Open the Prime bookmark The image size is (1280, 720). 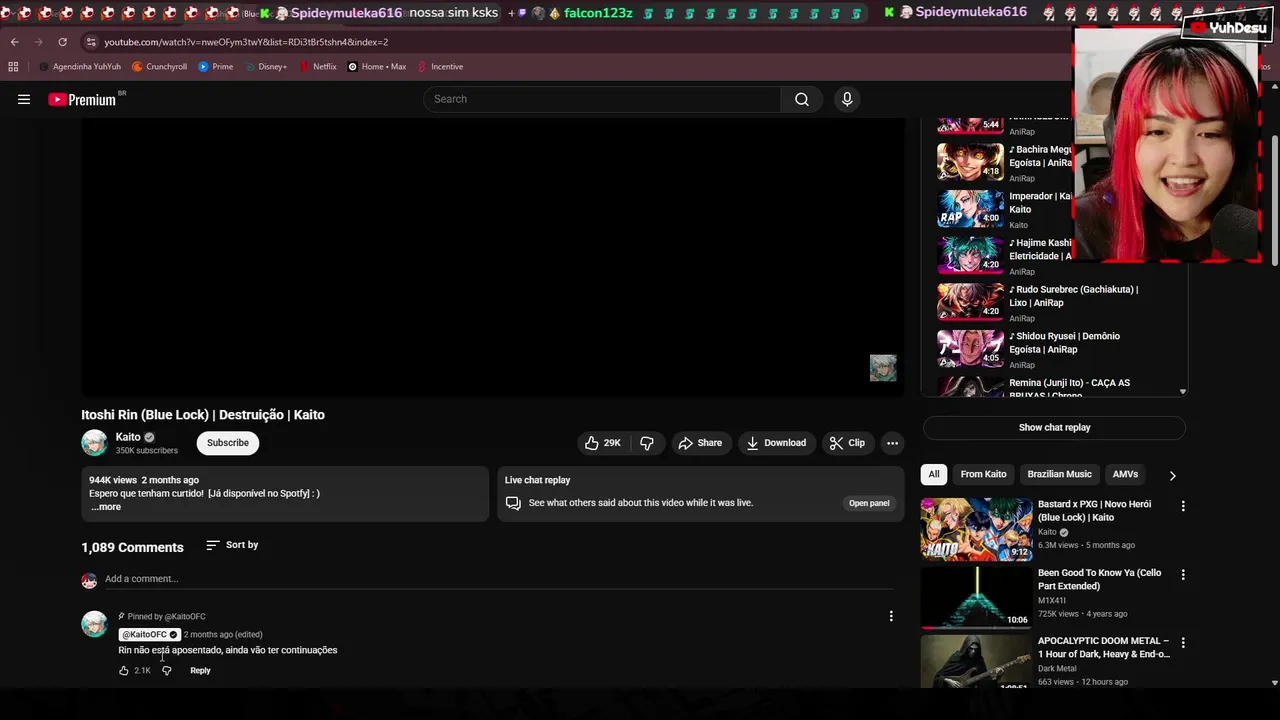click(x=216, y=67)
